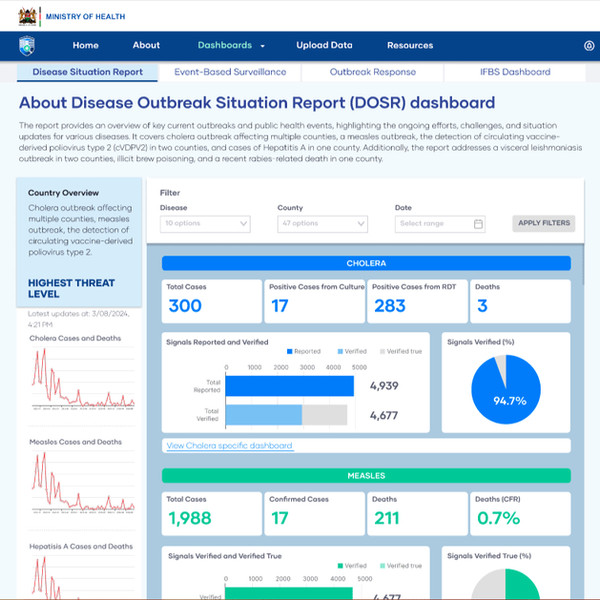Click the Measles Total Cases value 1,988

[x=190, y=518]
